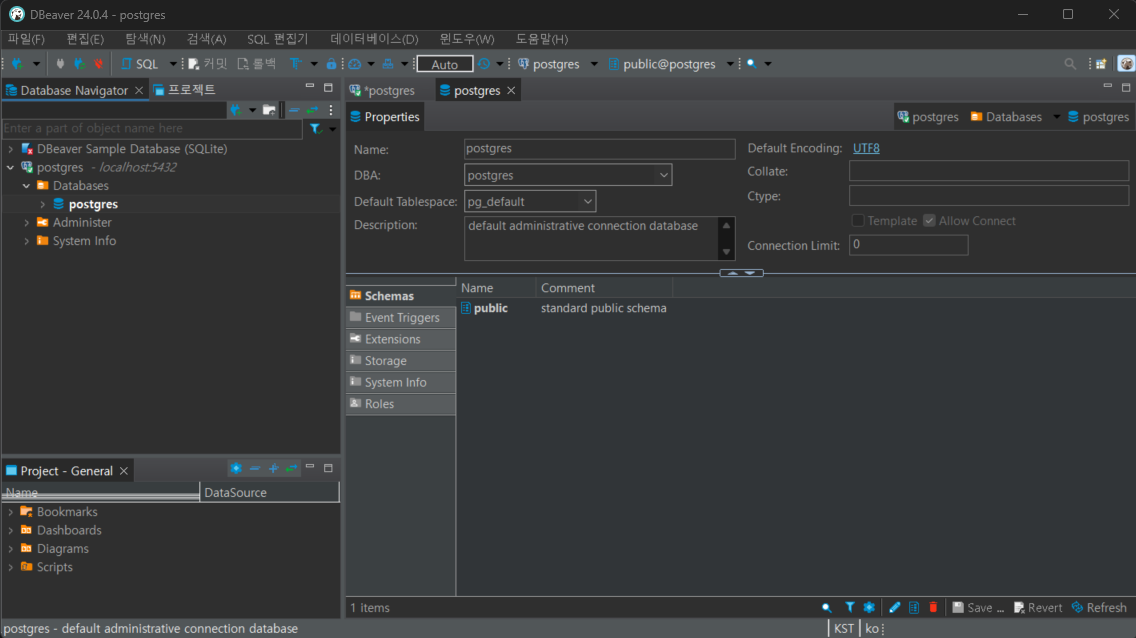This screenshot has height=638, width=1136.
Task: Click the Connection Limit field
Action: 909,245
